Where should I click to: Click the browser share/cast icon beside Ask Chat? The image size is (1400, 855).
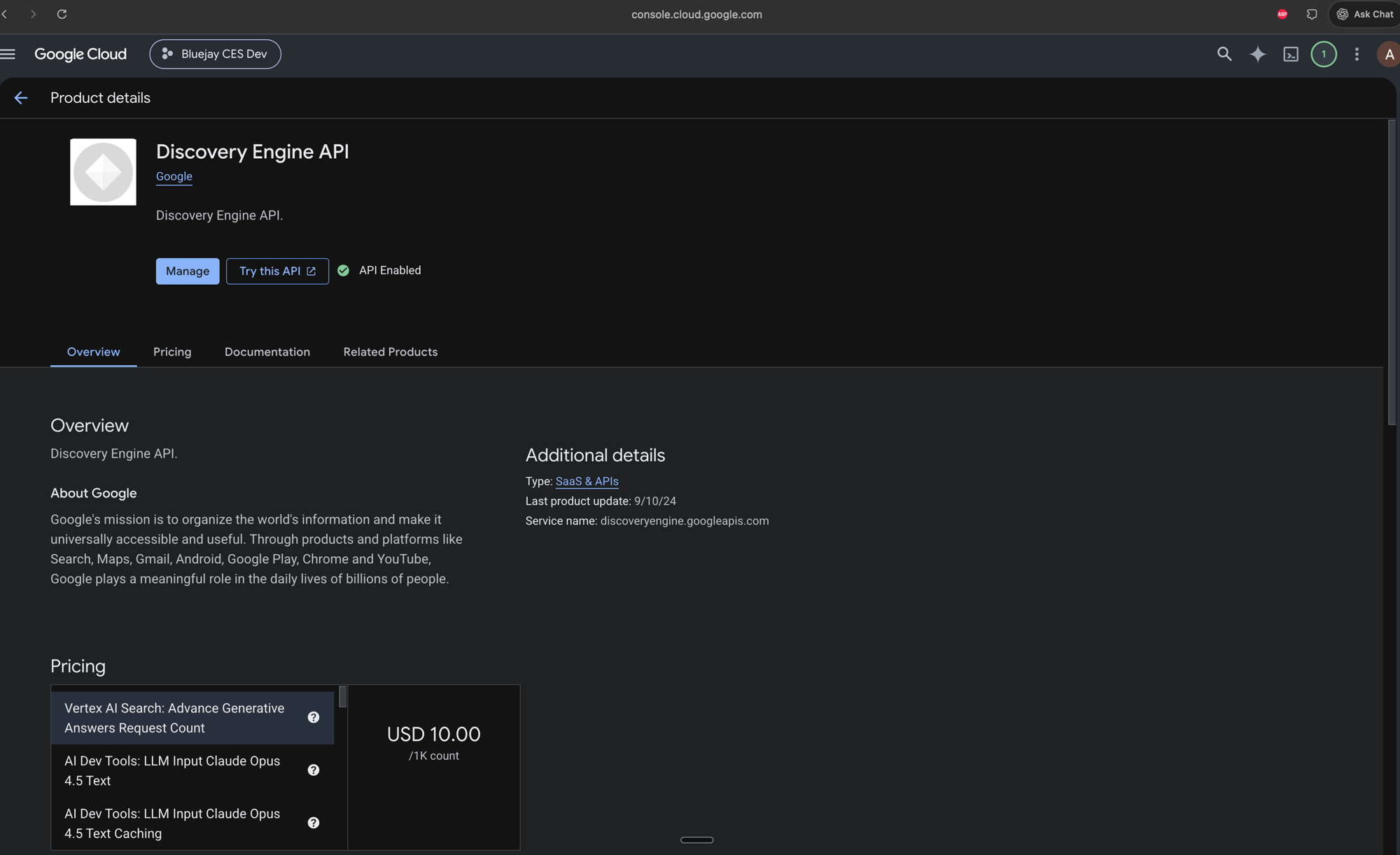coord(1312,14)
